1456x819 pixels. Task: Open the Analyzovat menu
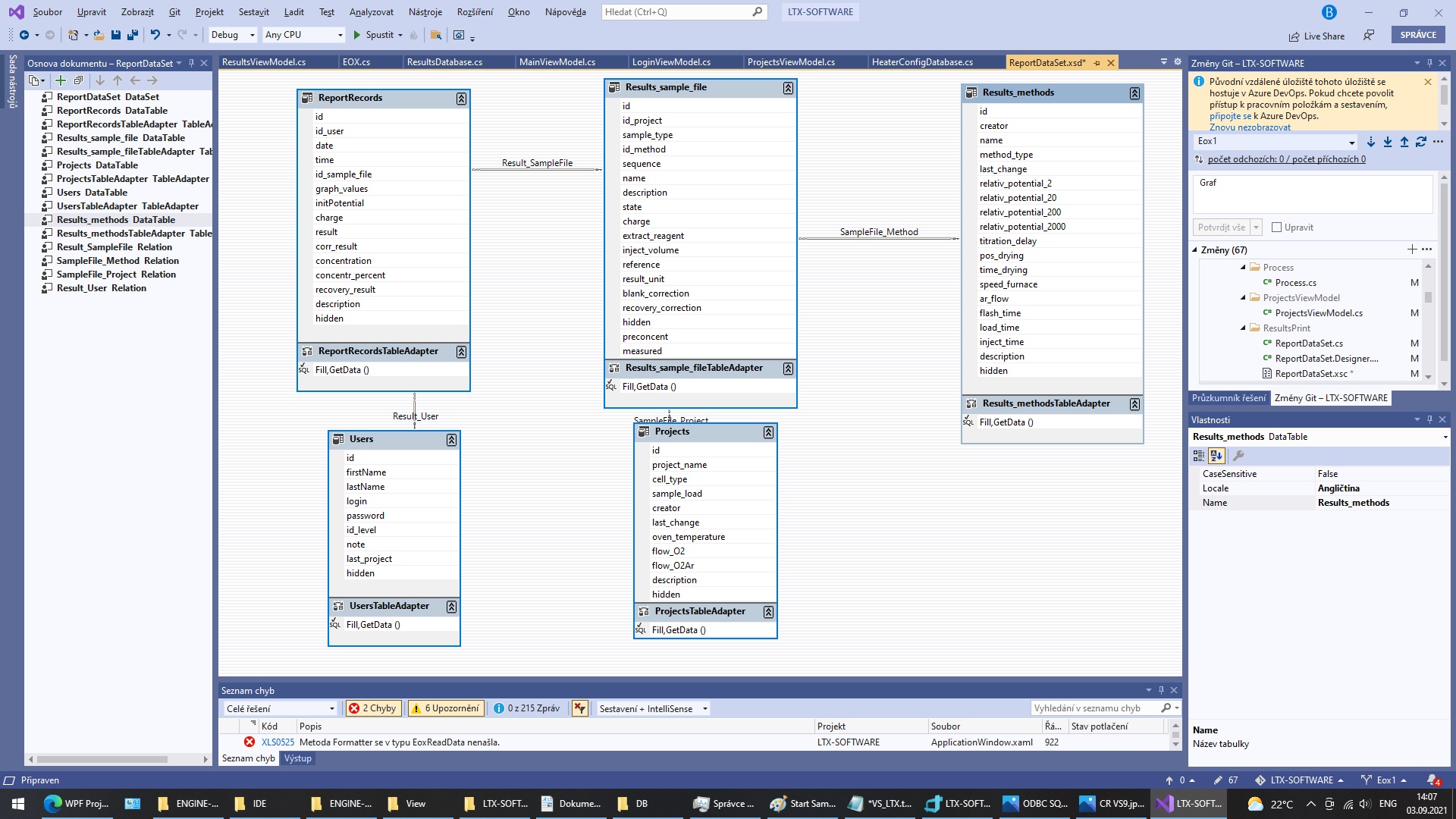[371, 12]
